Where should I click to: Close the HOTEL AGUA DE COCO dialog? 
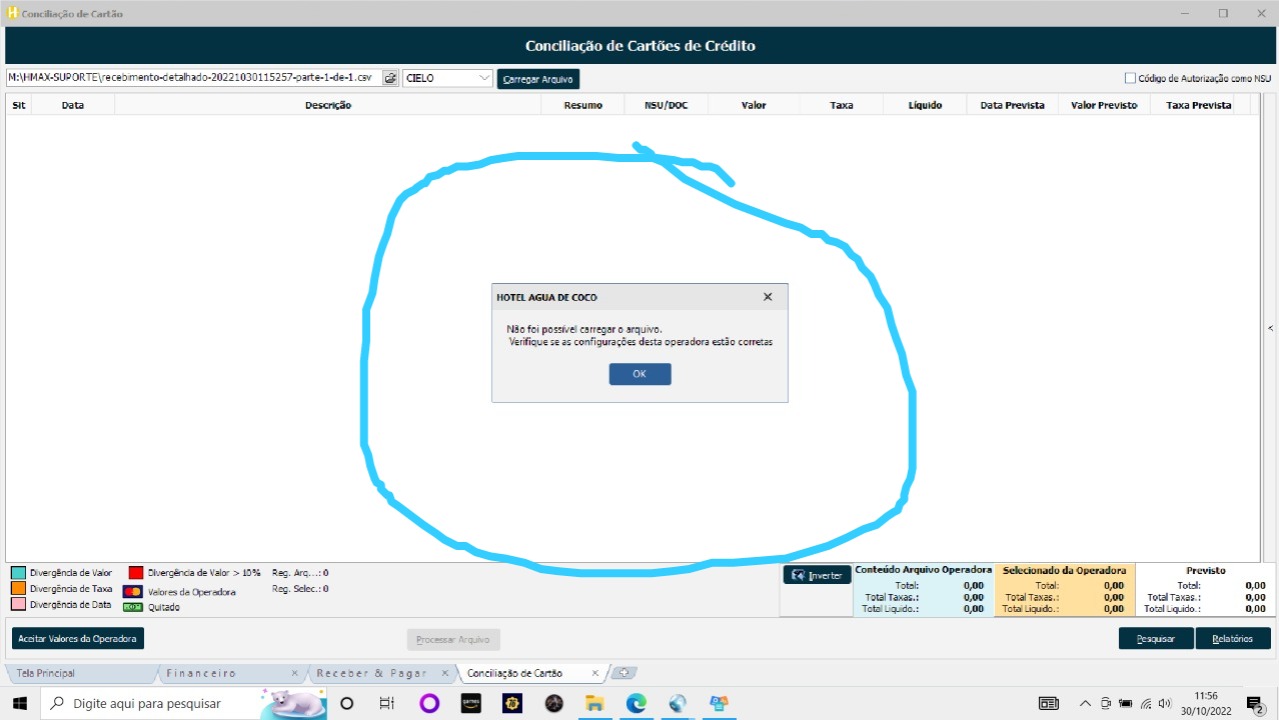click(x=767, y=297)
